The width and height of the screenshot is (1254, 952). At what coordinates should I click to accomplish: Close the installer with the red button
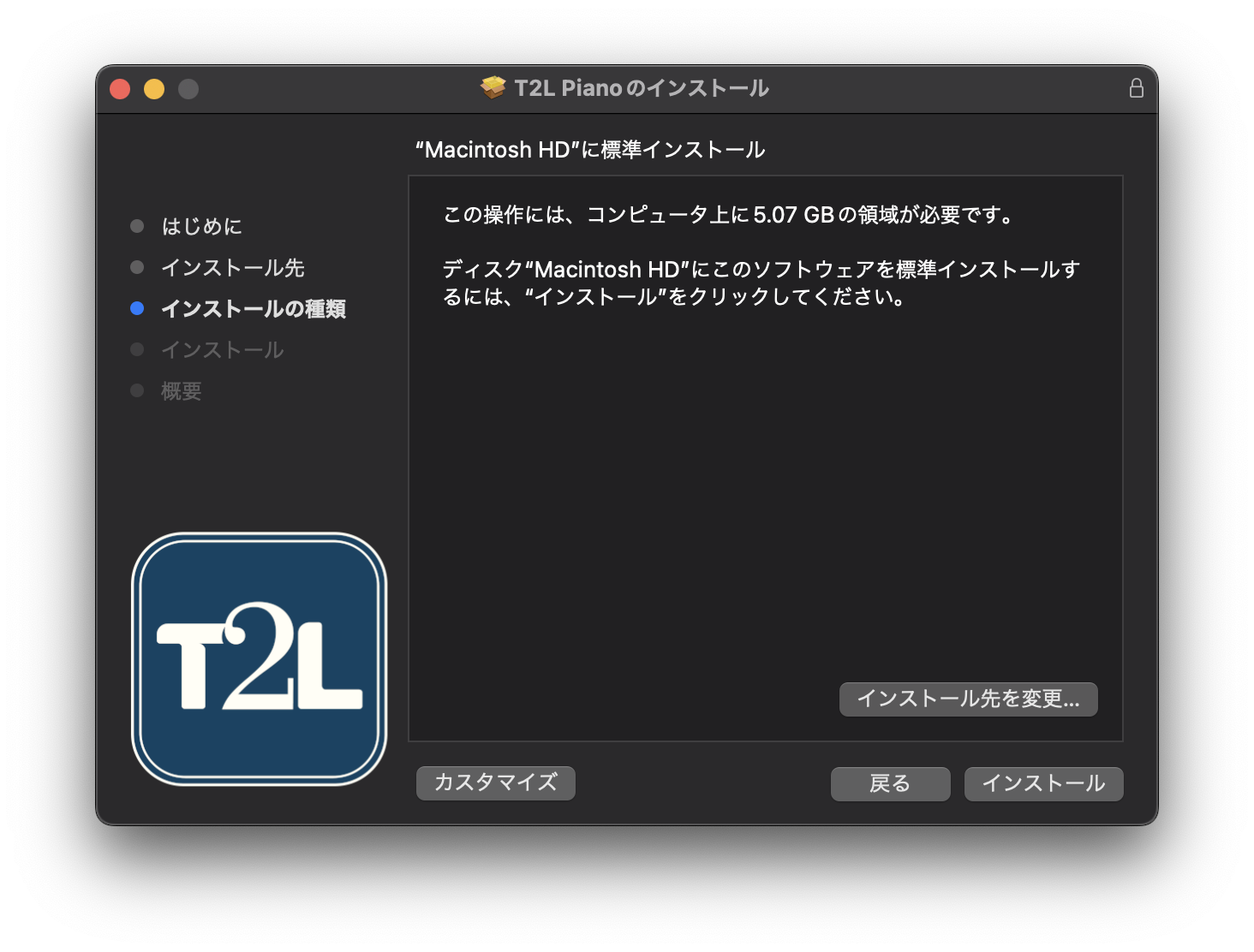(x=120, y=89)
